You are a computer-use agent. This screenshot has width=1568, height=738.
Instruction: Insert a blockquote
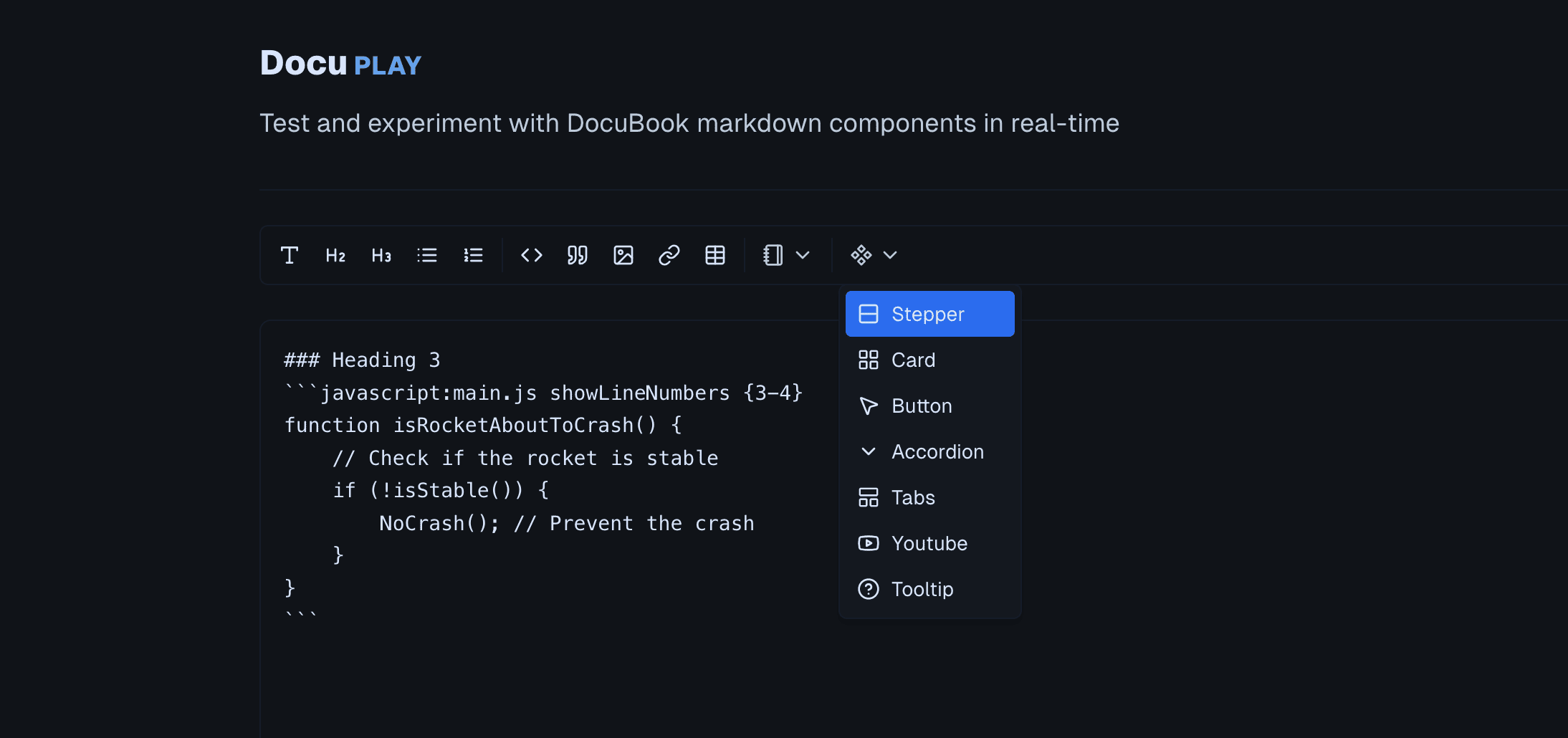578,256
